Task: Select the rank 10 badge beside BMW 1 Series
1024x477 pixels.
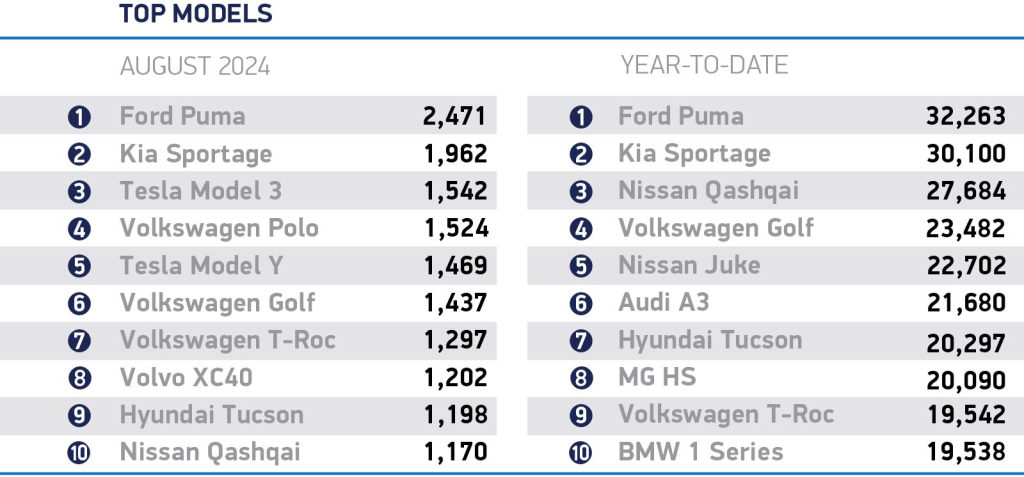Action: pos(580,452)
